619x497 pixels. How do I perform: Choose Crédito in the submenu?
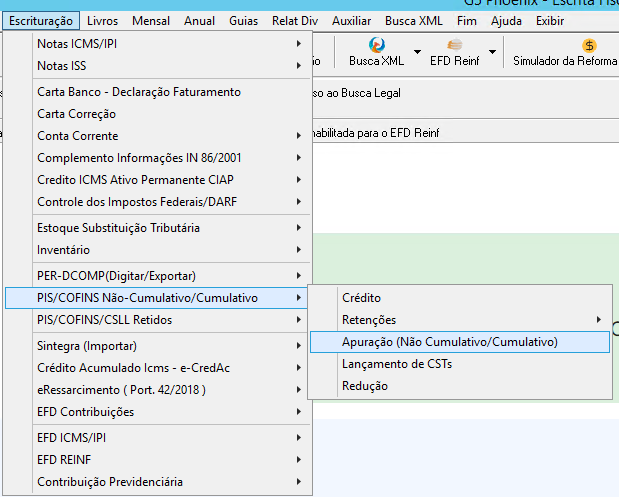pyautogui.click(x=460, y=298)
